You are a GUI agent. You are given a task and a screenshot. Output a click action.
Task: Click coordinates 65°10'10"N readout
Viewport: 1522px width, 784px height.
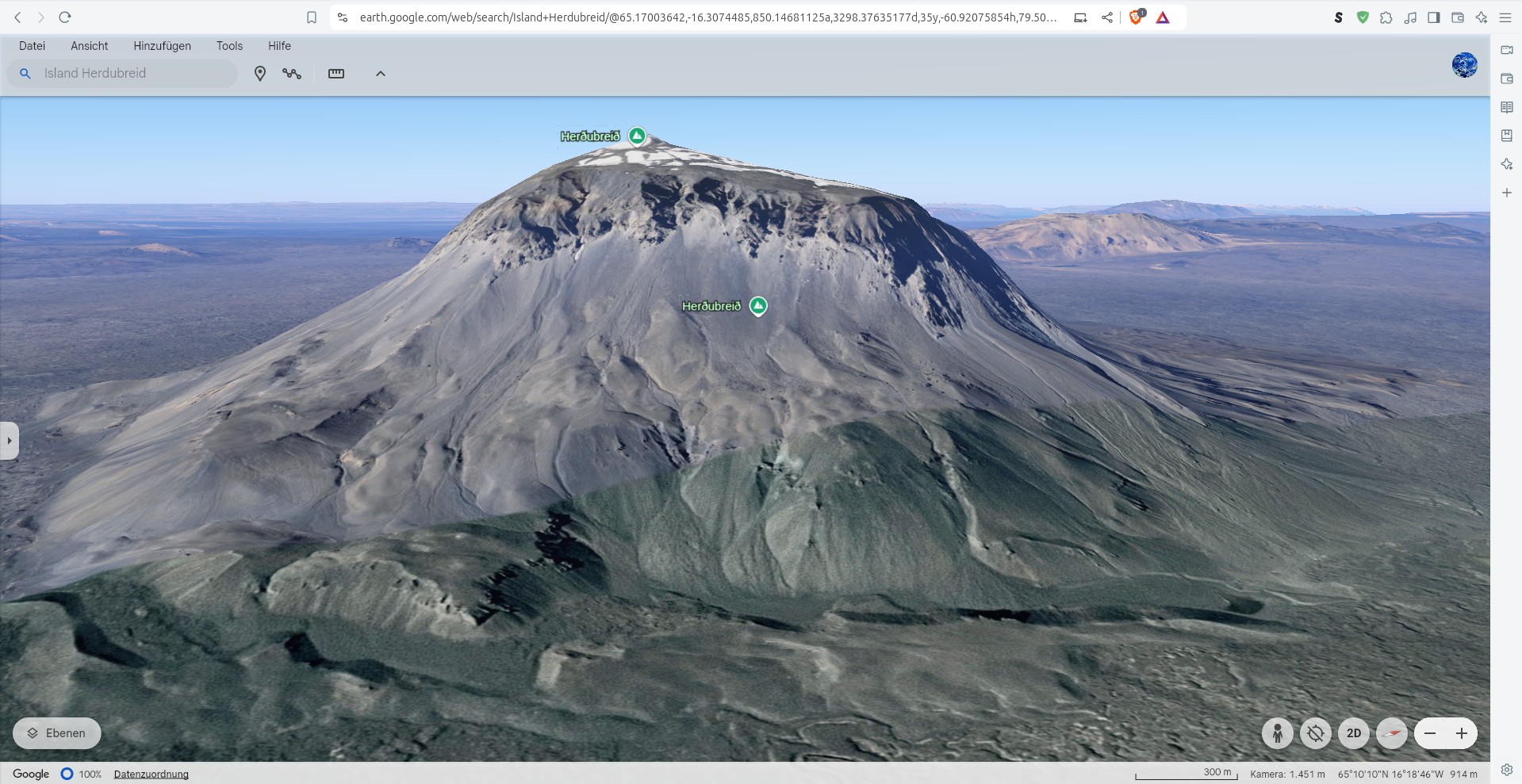tap(1390, 774)
